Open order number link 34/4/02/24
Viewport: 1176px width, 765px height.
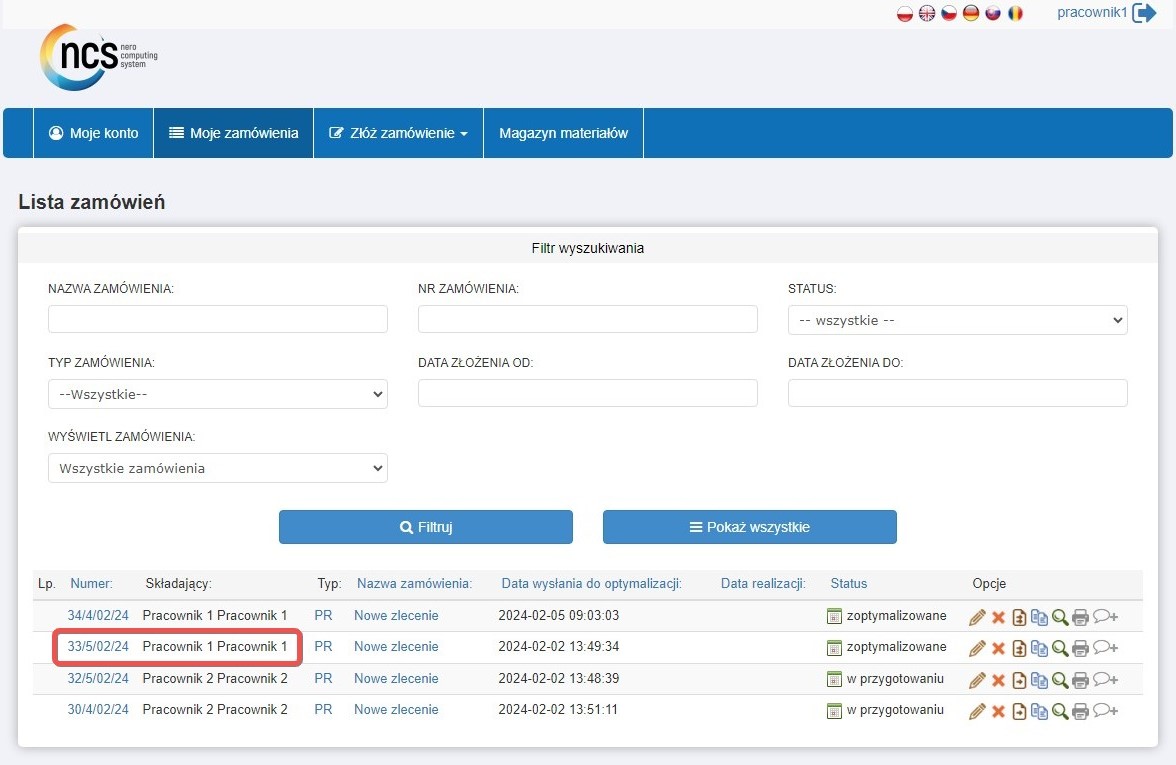tap(98, 616)
